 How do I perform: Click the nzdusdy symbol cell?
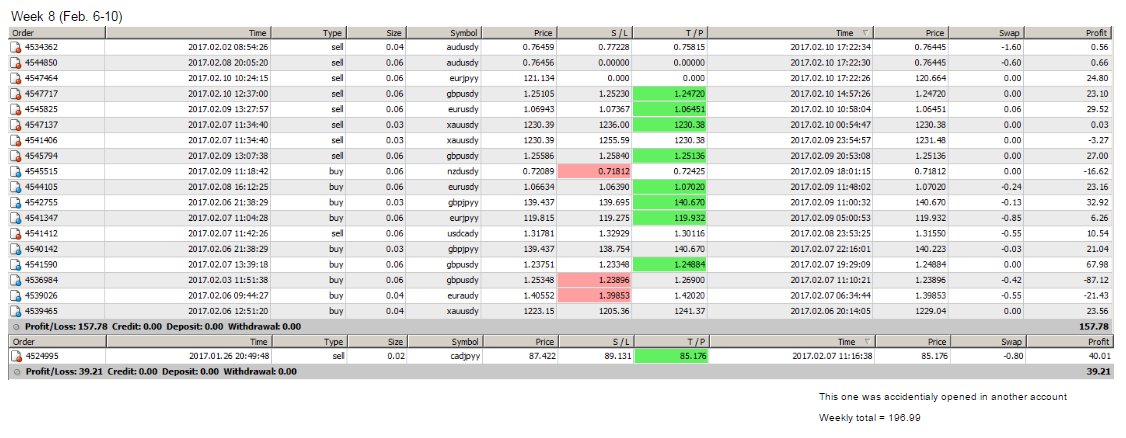tap(463, 172)
